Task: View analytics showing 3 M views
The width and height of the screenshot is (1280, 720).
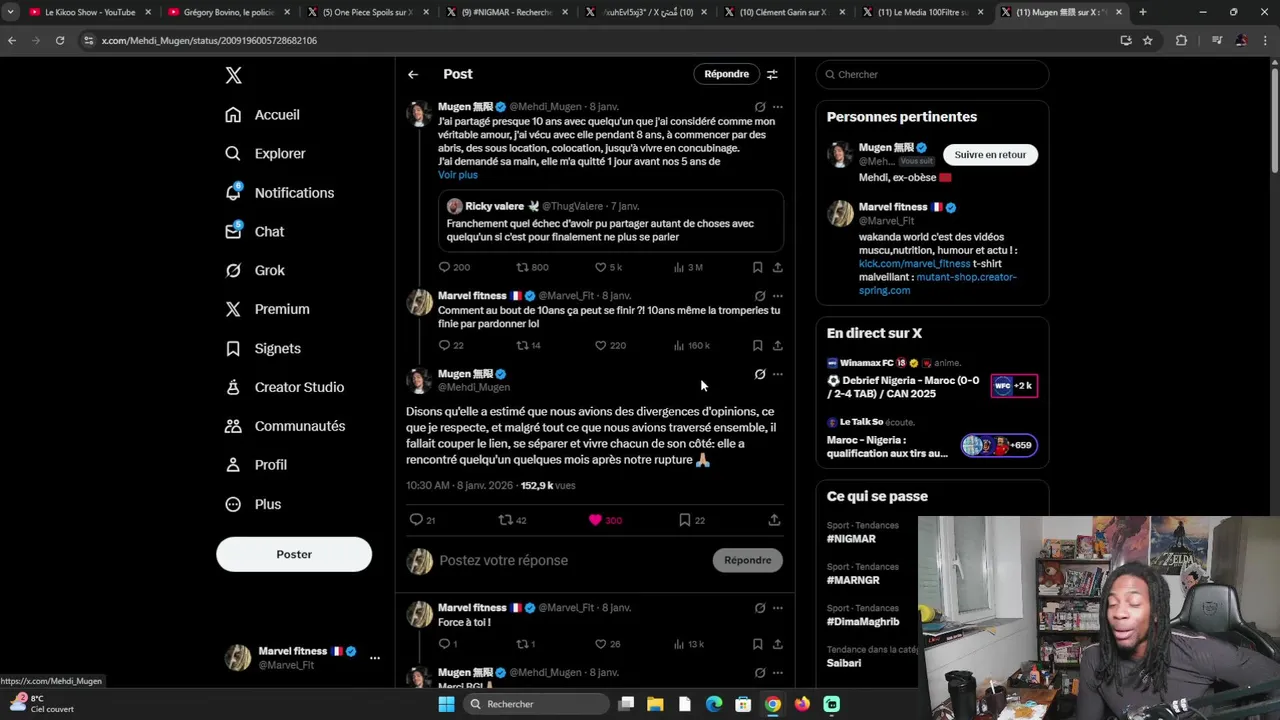Action: coord(688,267)
